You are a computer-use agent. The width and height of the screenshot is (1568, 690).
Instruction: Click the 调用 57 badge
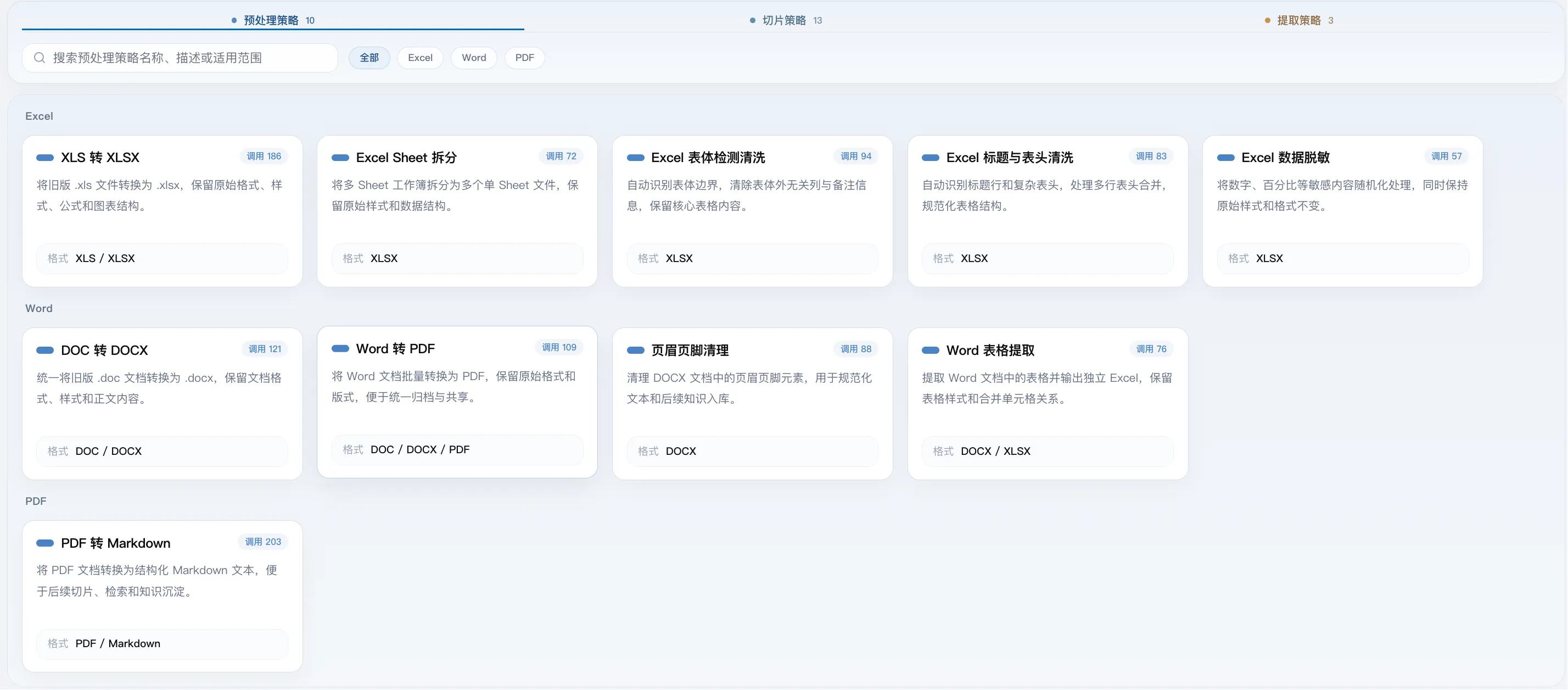tap(1446, 157)
